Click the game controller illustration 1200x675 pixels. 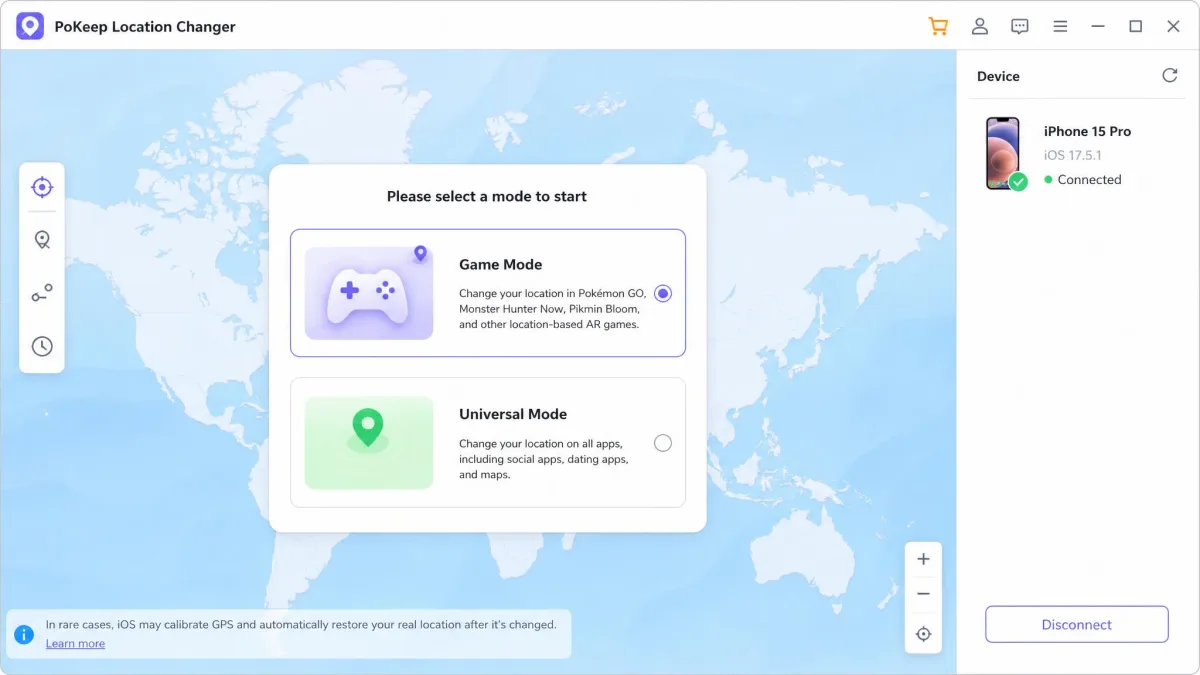pyautogui.click(x=369, y=293)
